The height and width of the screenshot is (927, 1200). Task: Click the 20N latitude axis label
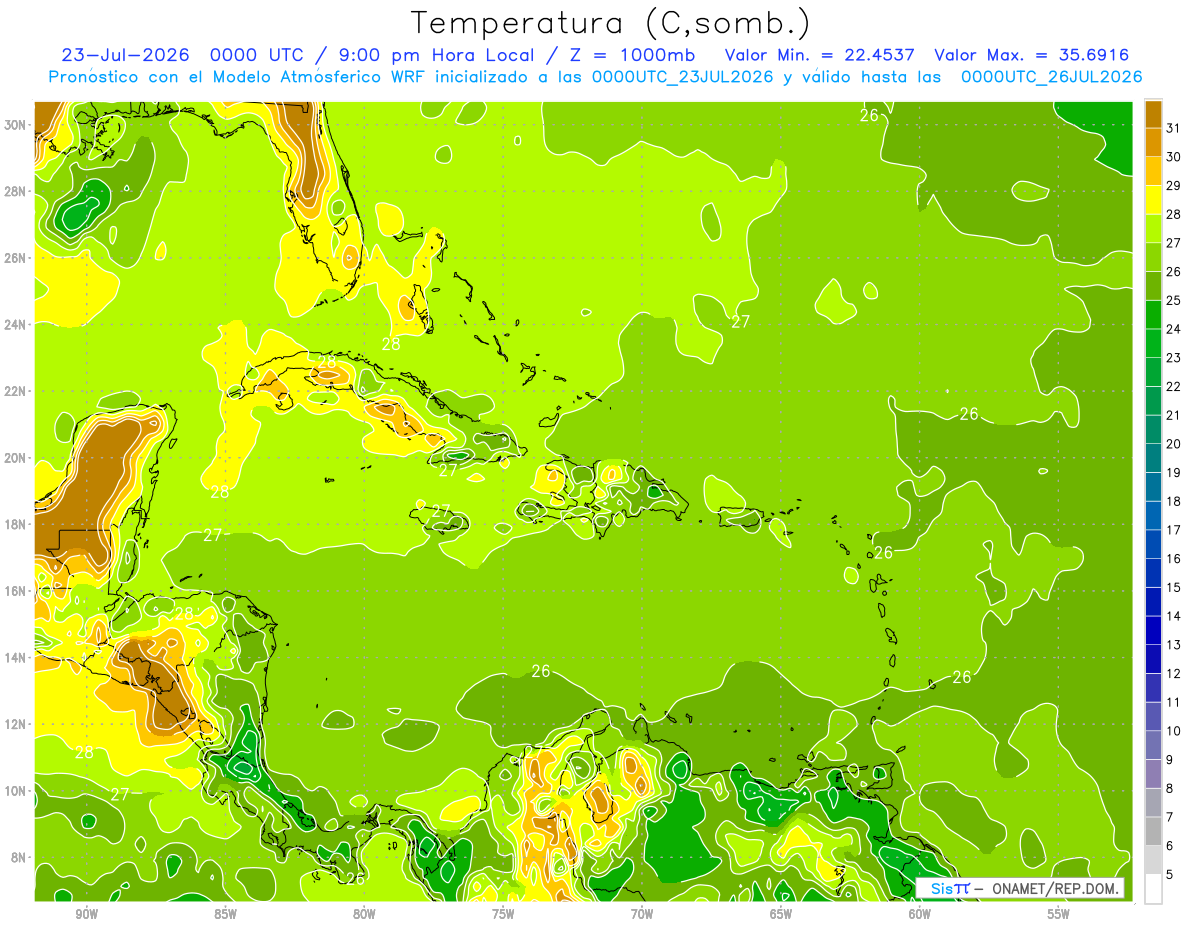[16, 458]
